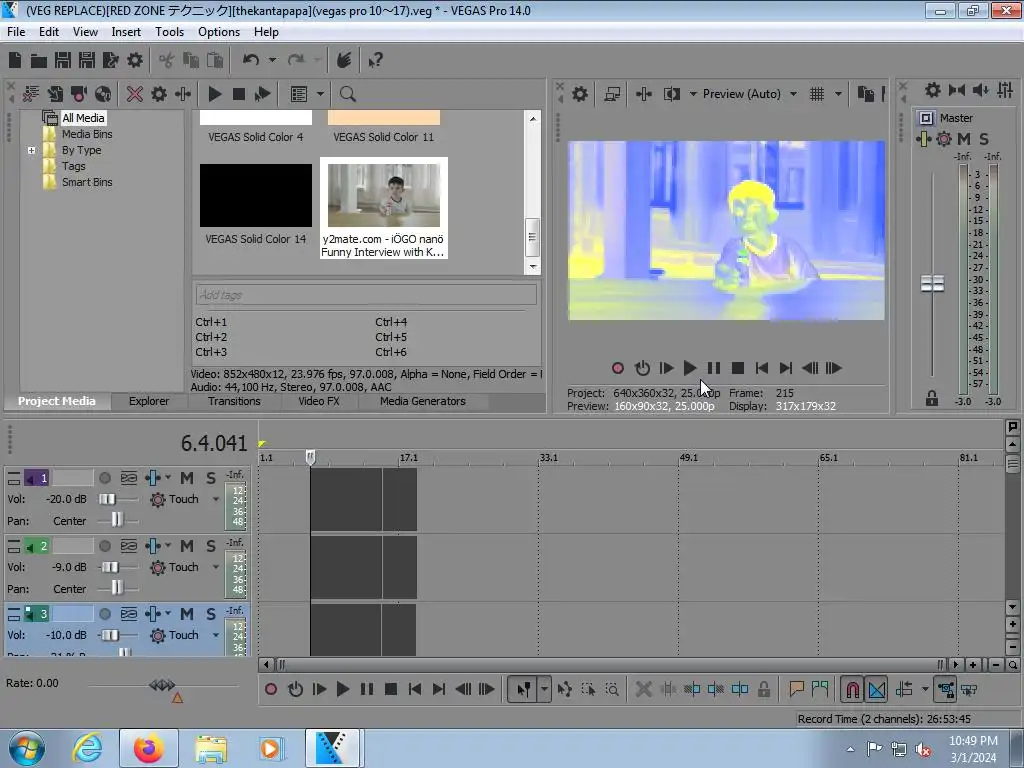The height and width of the screenshot is (768, 1024).
Task: Mute track 2 with its M button
Action: (x=187, y=546)
